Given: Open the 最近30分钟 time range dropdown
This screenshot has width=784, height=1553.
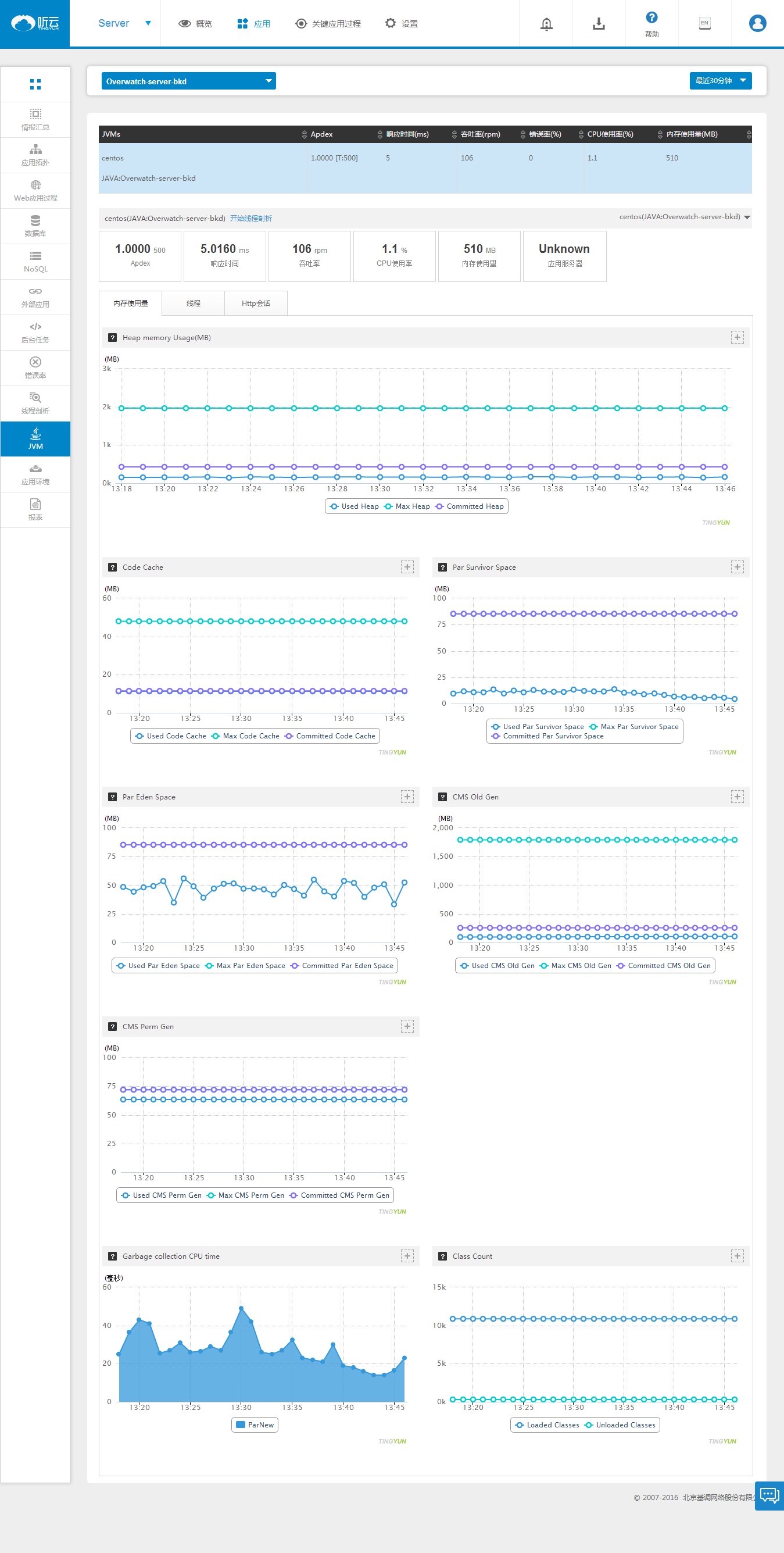Looking at the screenshot, I should 720,81.
